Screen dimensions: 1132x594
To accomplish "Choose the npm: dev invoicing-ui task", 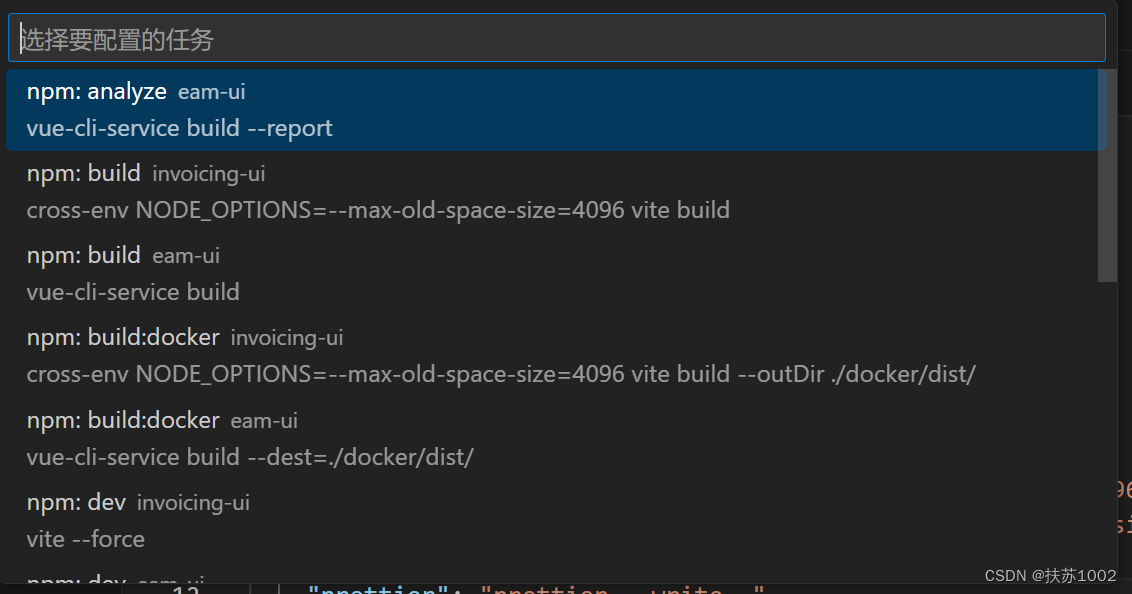I will pos(76,502).
